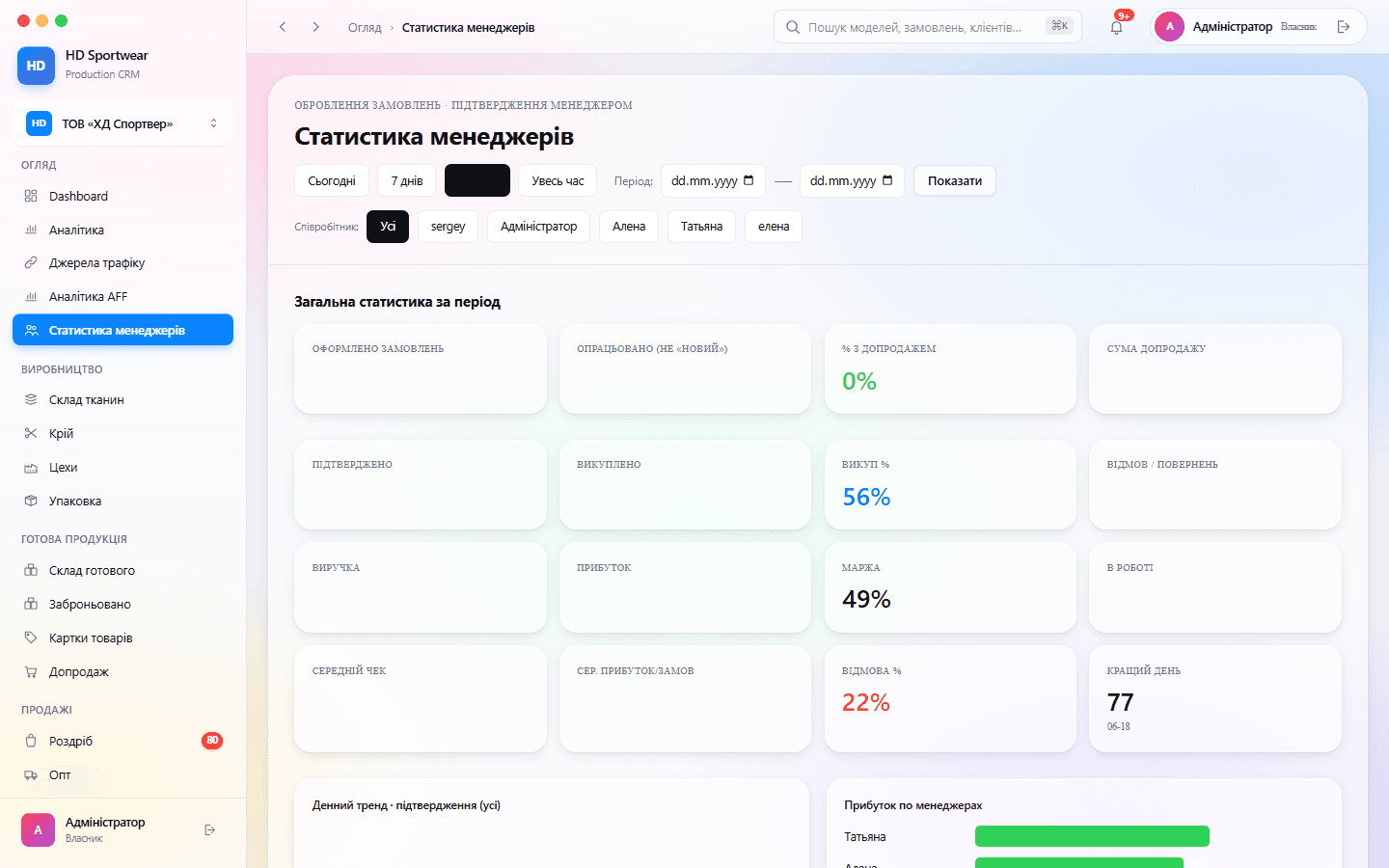1389x868 pixels.
Task: Filter by employee Татьяна
Action: (701, 227)
